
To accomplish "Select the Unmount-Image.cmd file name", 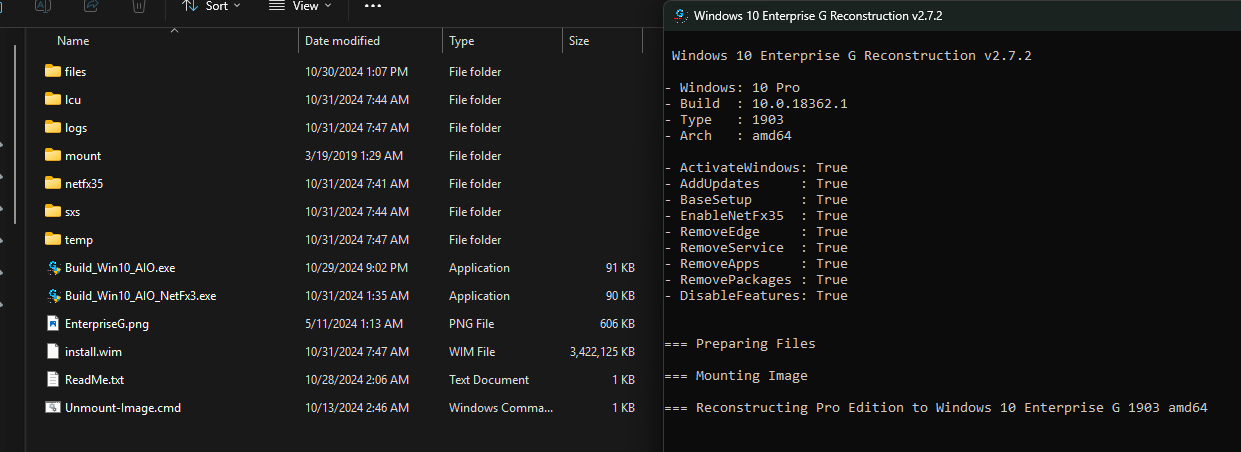I will [x=123, y=408].
